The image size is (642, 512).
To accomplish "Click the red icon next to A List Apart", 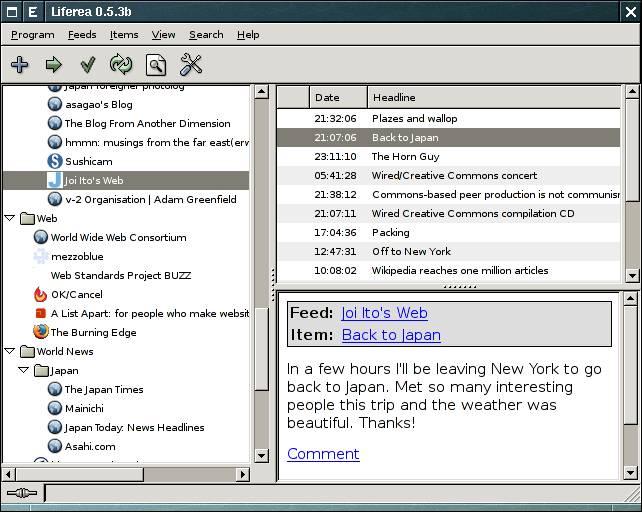I will [41, 313].
